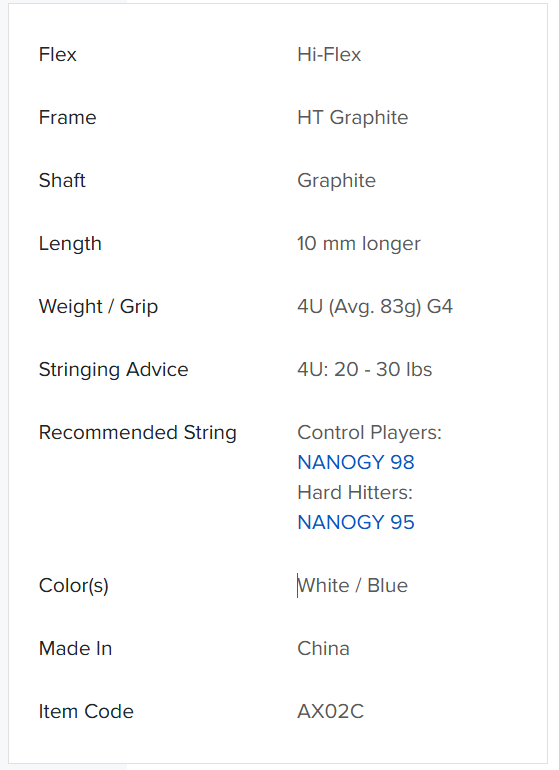Click the 4U: 20 - 30 lbs value

tap(364, 369)
